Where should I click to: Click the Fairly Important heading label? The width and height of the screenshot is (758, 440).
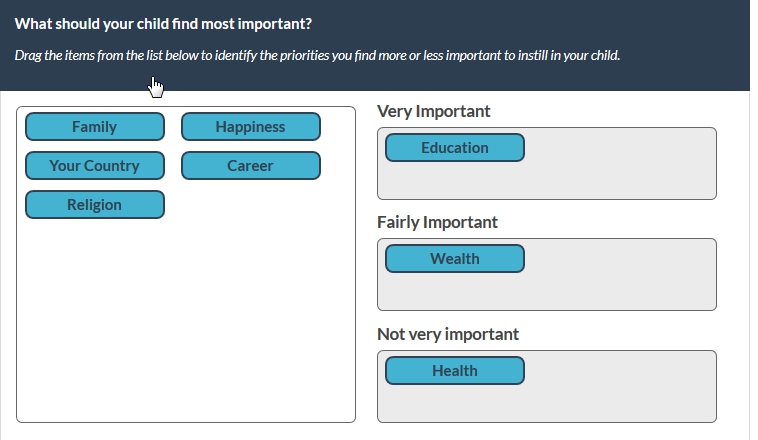437,222
